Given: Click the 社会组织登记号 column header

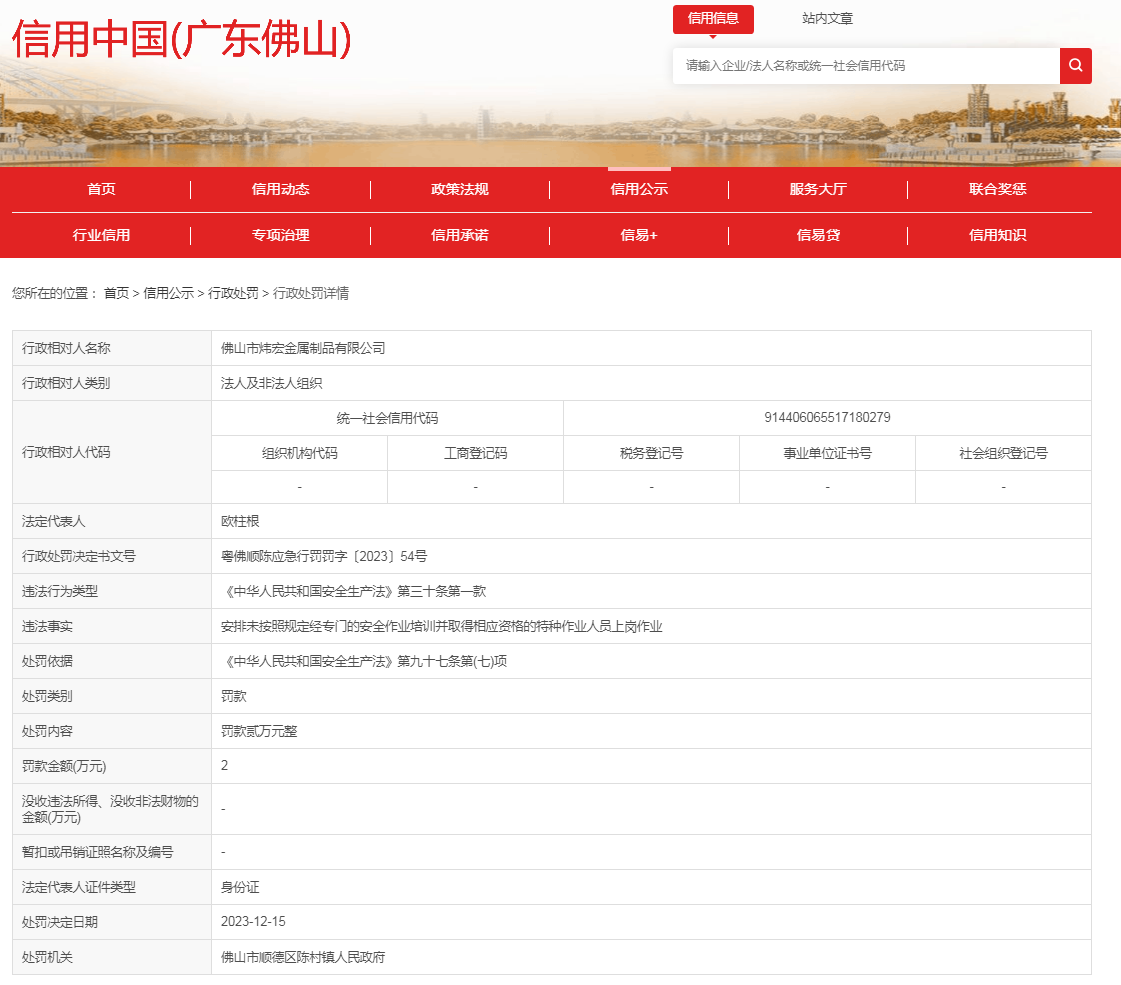Looking at the screenshot, I should [x=1003, y=453].
